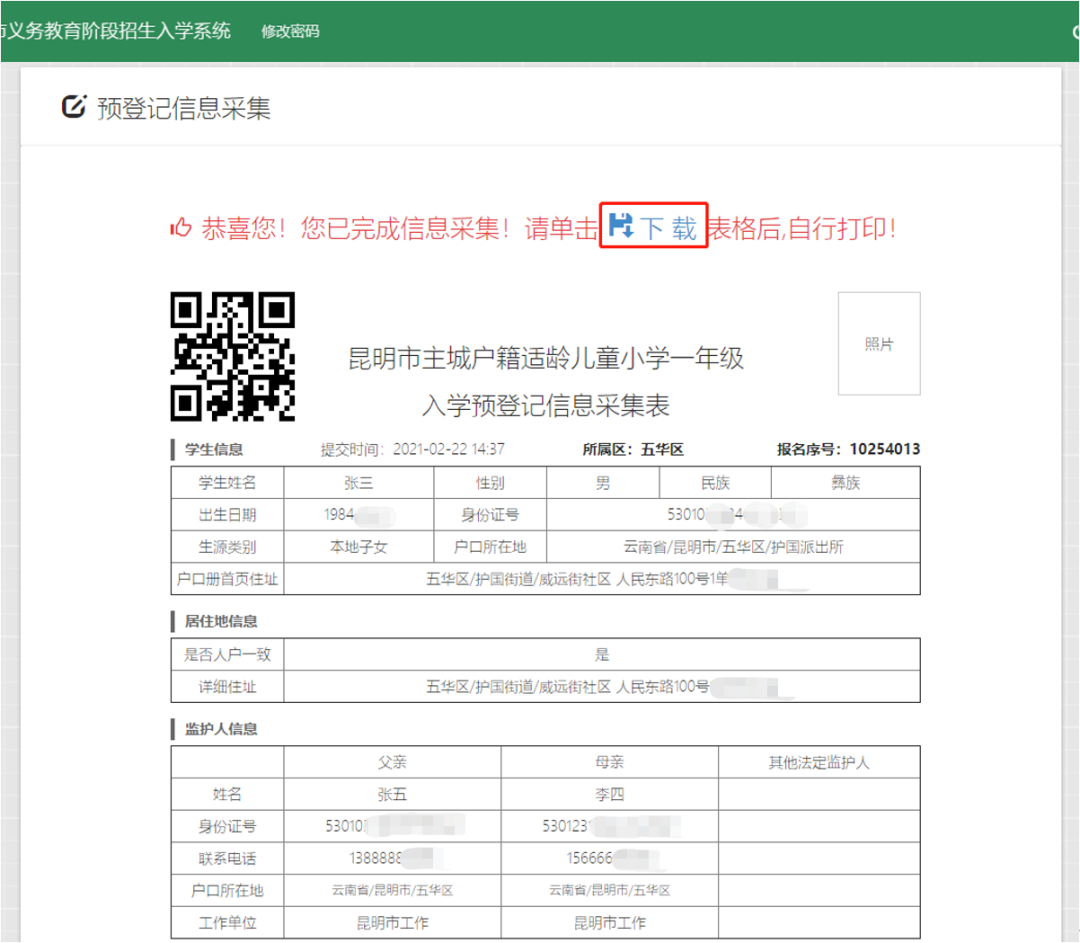Click the 义务教育阶段招生入学系统 title
The width and height of the screenshot is (1080, 943).
115,31
